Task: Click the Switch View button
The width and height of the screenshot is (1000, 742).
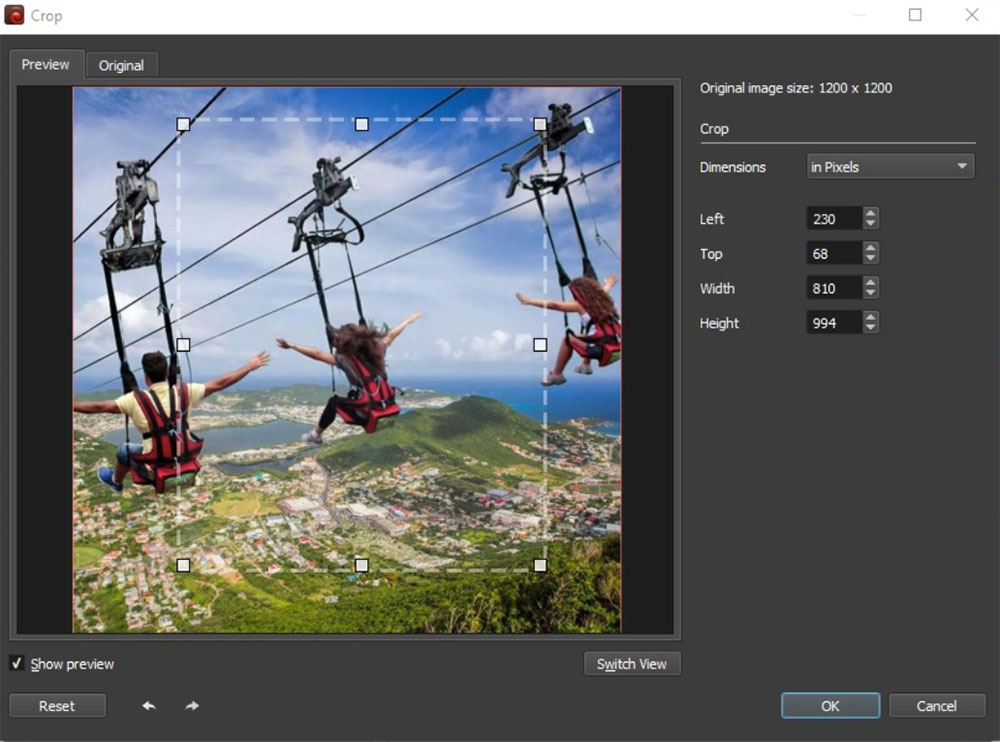Action: click(x=632, y=663)
